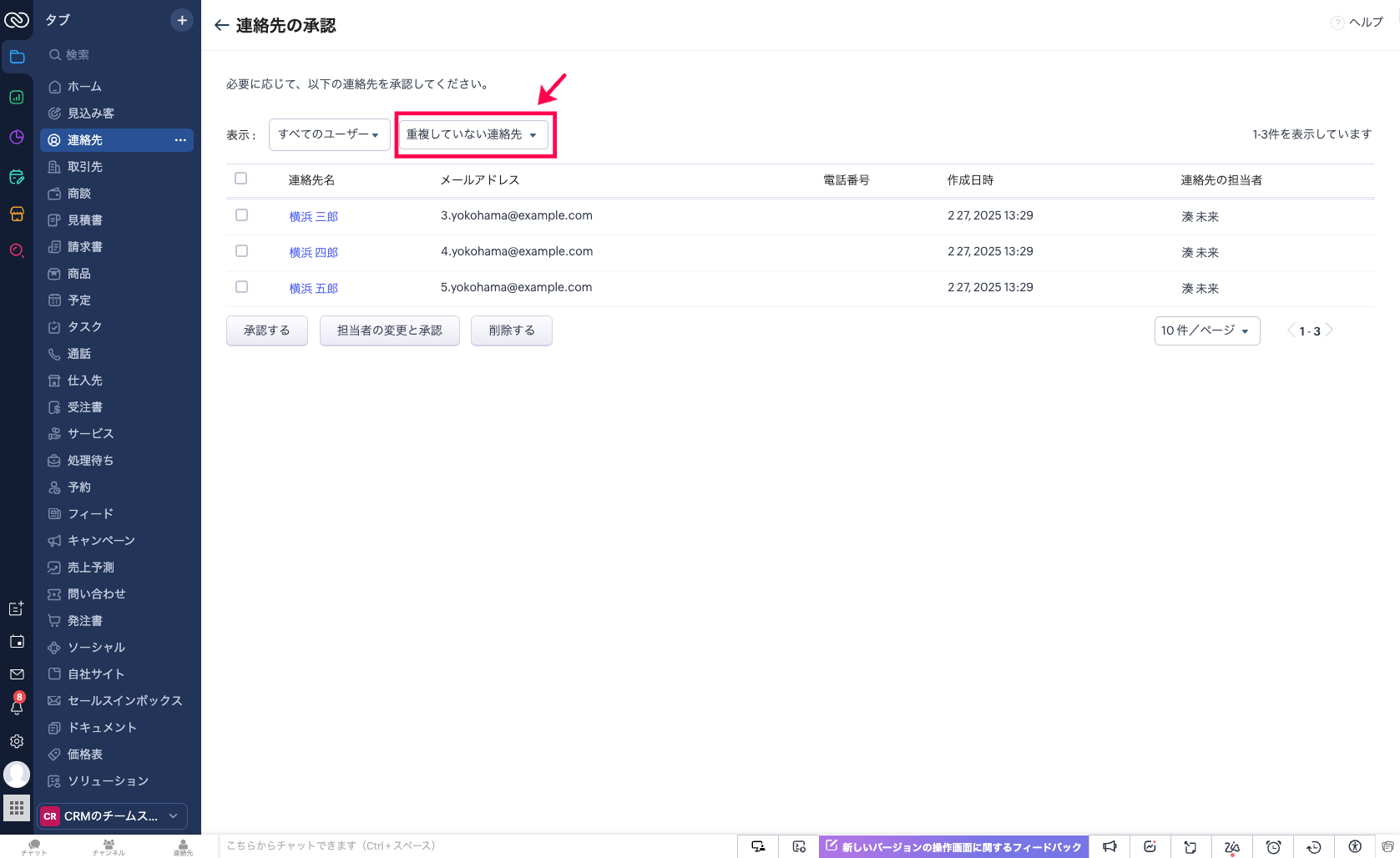This screenshot has width=1400, height=858.
Task: Change the 10 件/ページ page size dropdown
Action: [1206, 331]
